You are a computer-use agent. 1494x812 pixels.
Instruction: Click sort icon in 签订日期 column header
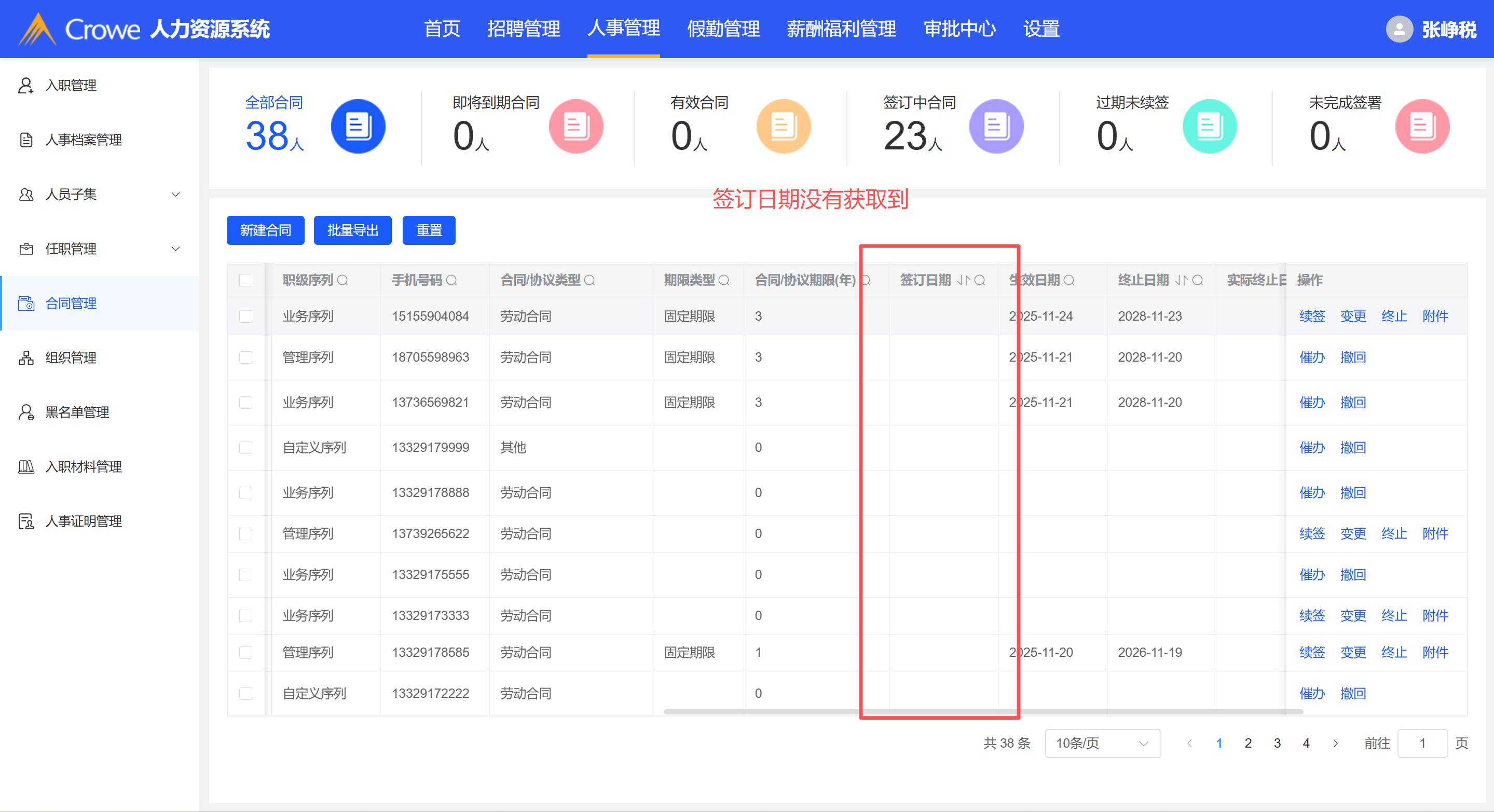963,281
